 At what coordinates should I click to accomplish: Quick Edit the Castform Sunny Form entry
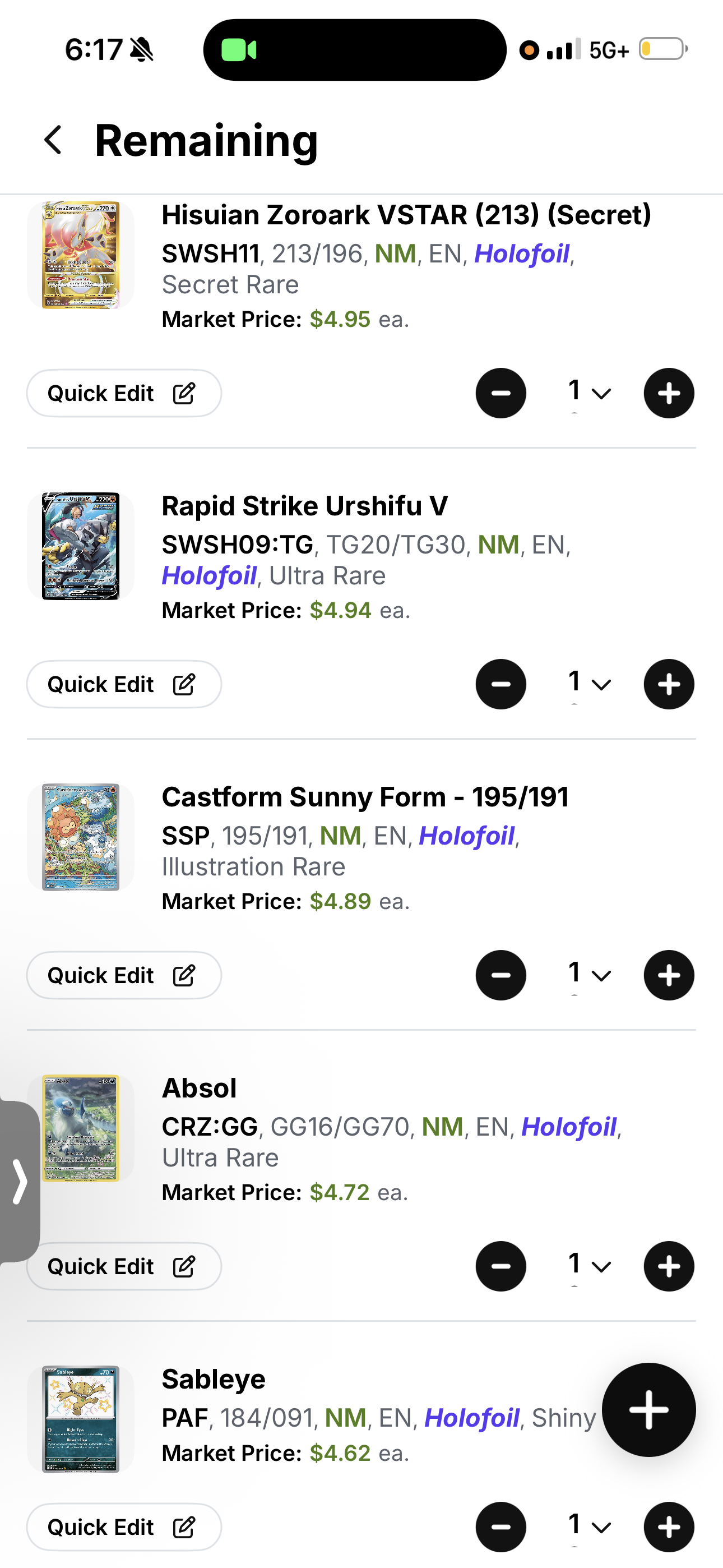124,975
